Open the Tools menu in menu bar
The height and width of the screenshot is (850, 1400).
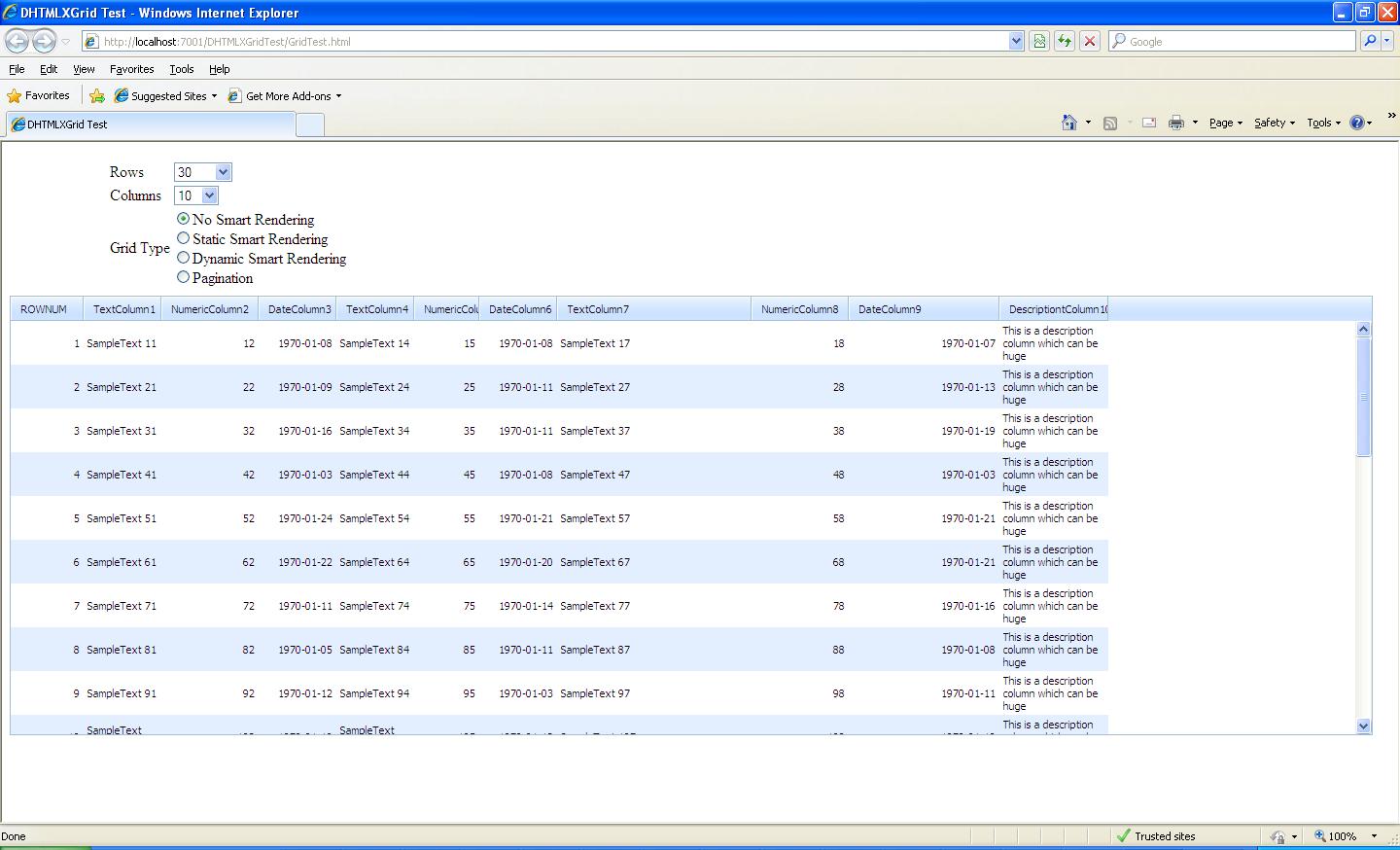pos(181,69)
